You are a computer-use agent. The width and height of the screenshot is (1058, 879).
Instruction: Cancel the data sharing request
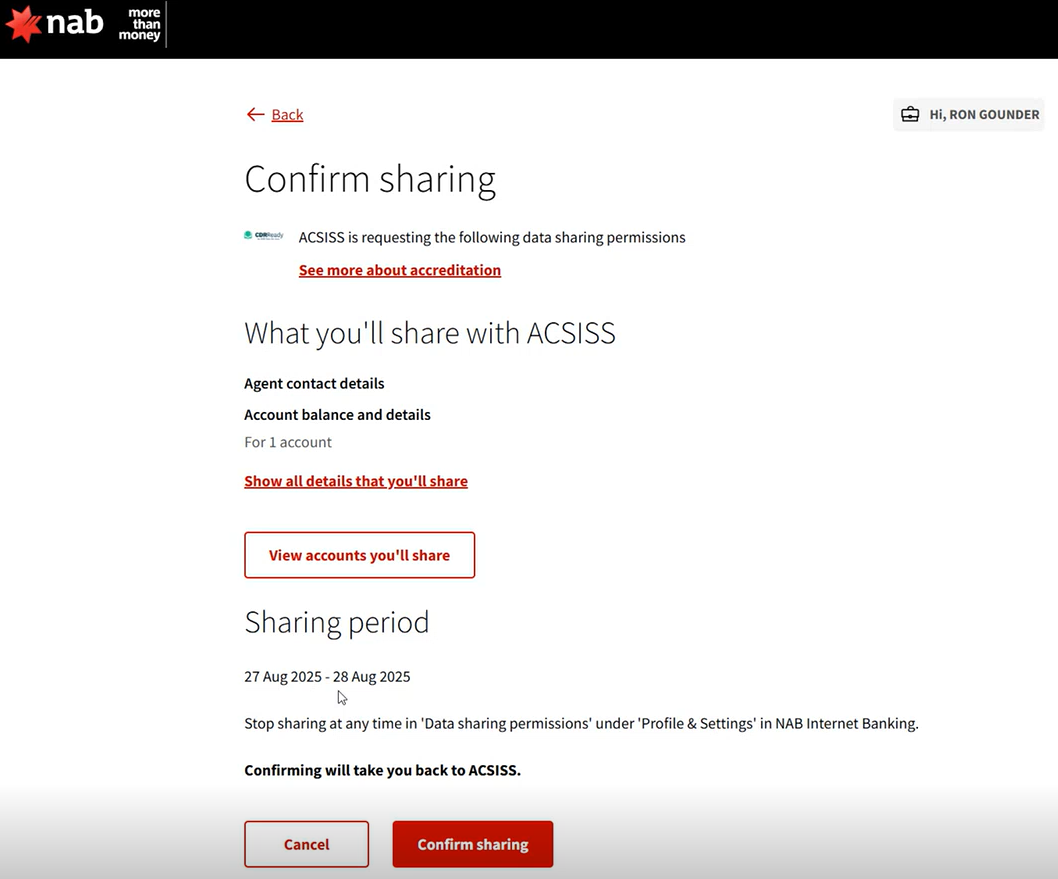[x=306, y=844]
